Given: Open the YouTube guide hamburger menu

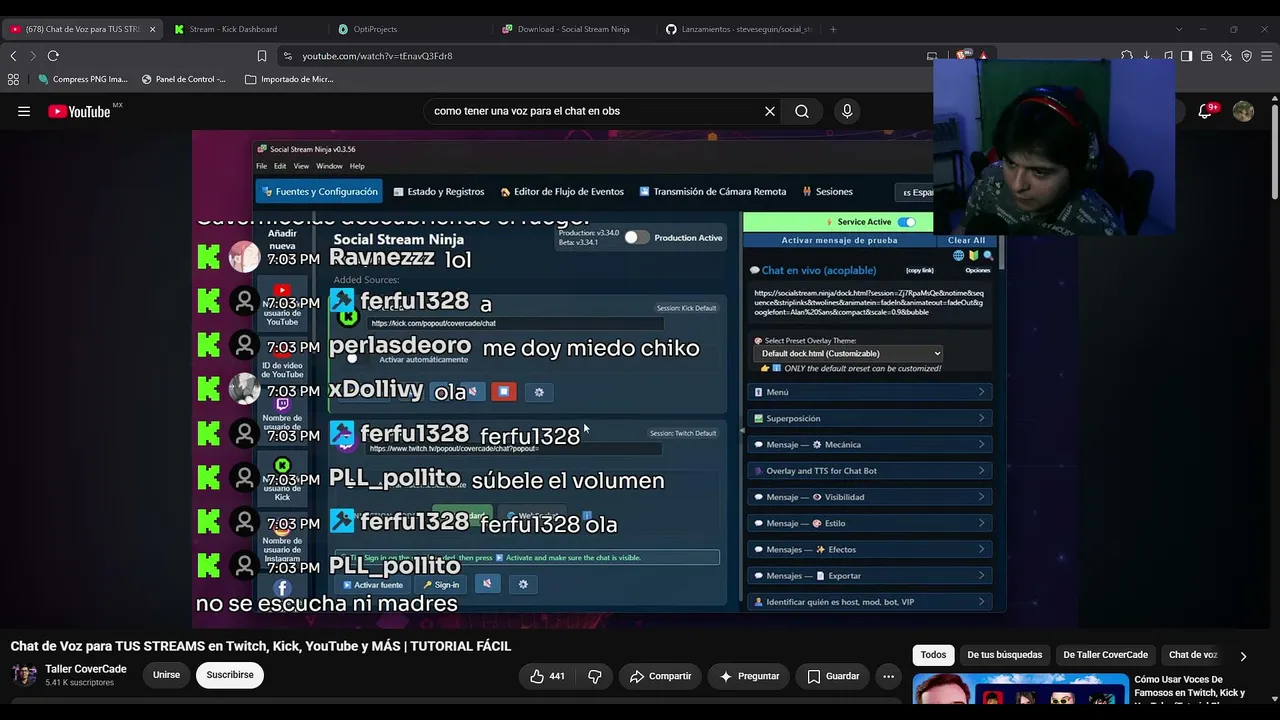Looking at the screenshot, I should tap(24, 111).
